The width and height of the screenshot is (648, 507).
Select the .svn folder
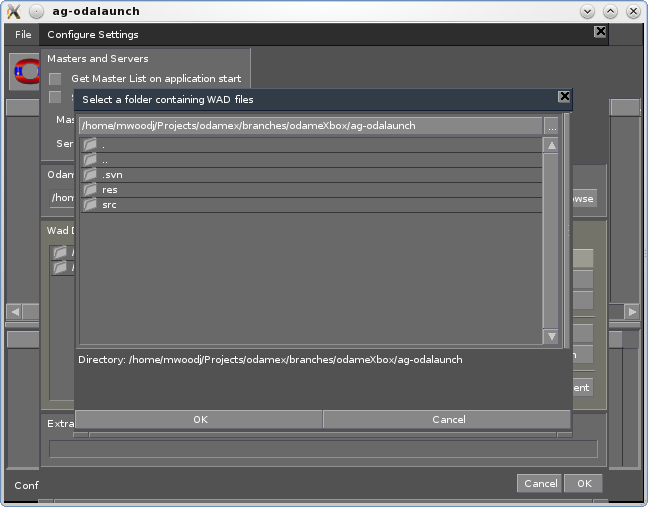click(111, 175)
